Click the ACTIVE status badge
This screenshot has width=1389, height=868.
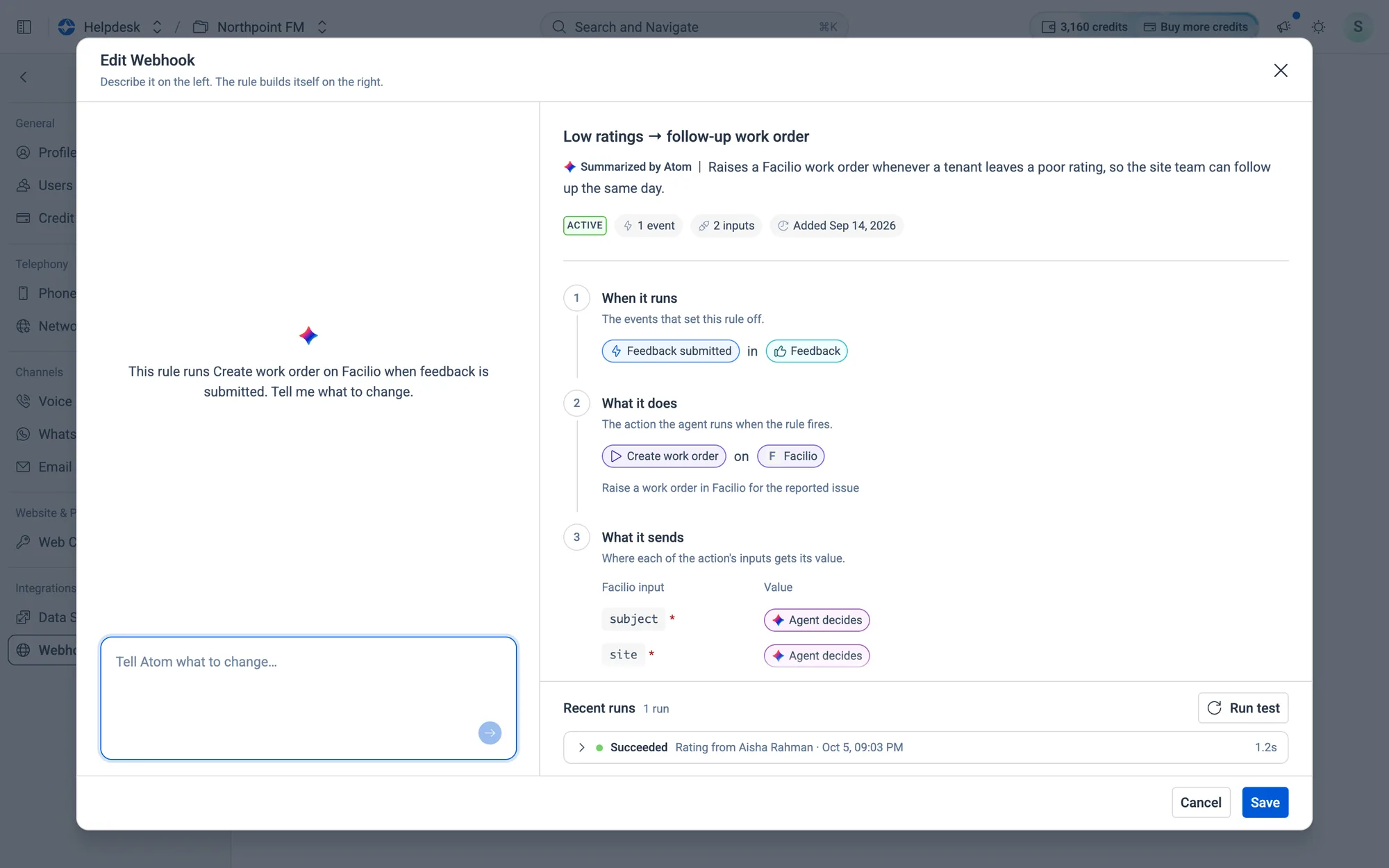585,226
